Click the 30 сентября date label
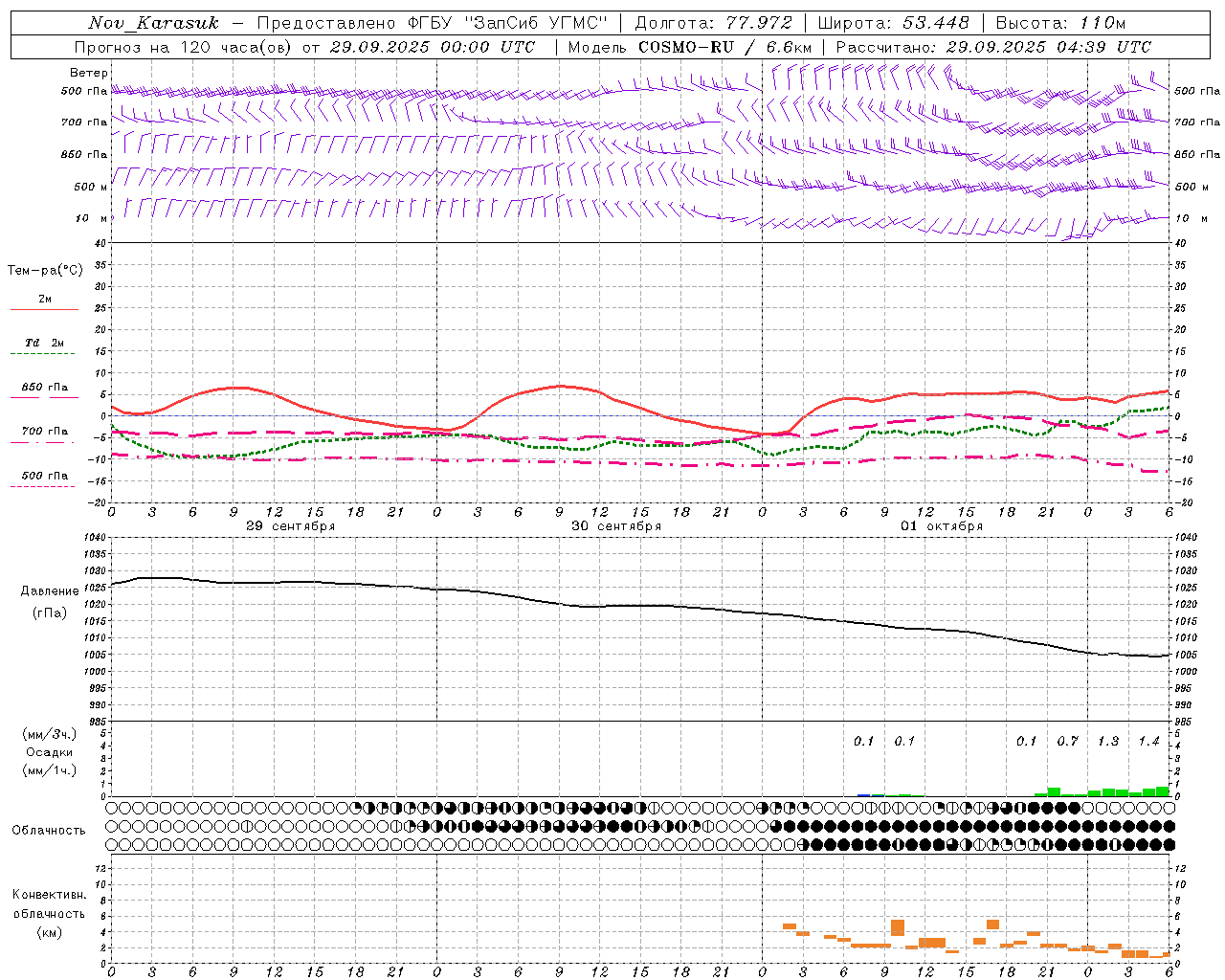Viewport: 1225px width, 980px height. (616, 526)
